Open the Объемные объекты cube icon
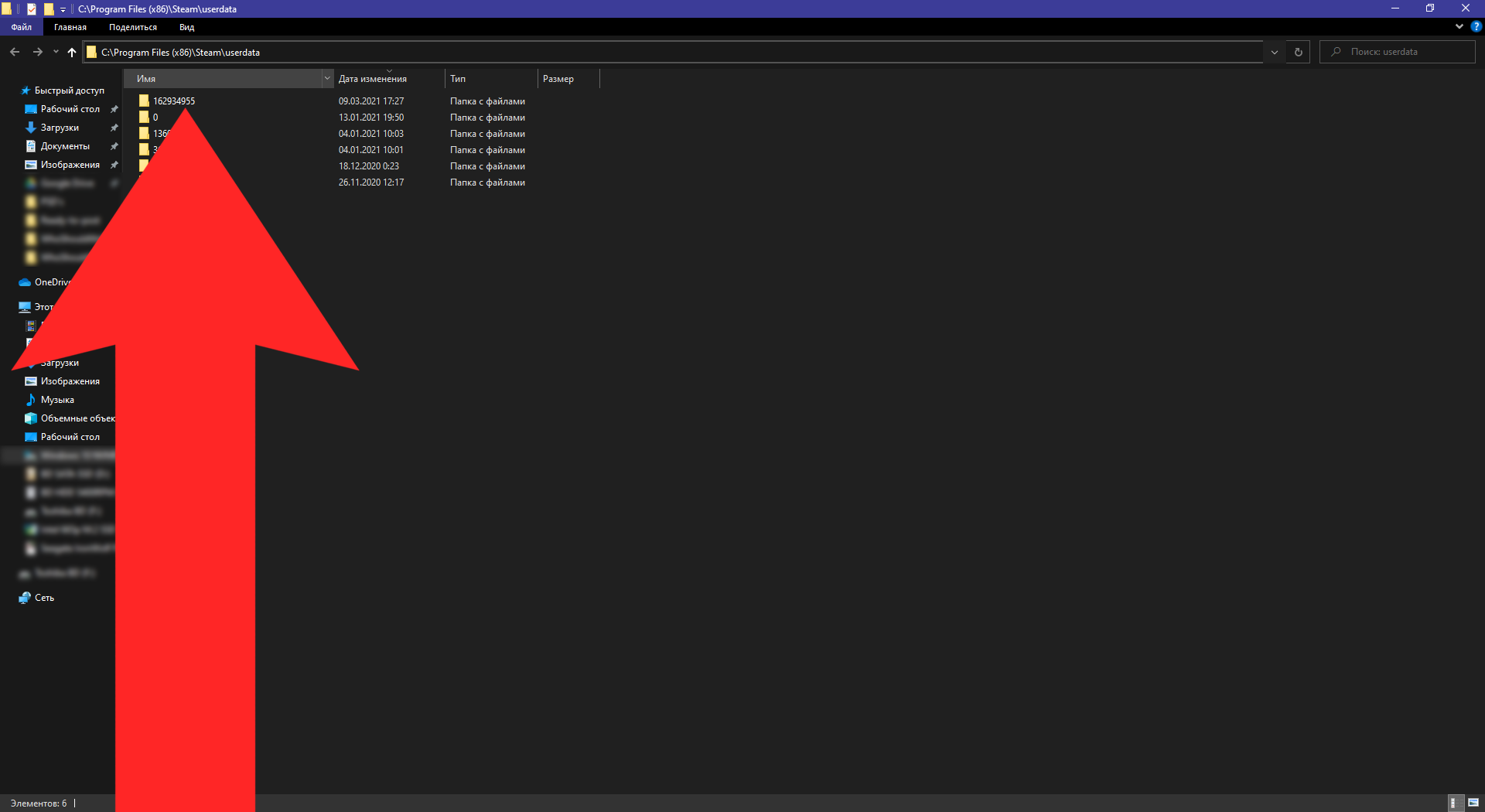This screenshot has height=812, width=1485. pos(31,418)
